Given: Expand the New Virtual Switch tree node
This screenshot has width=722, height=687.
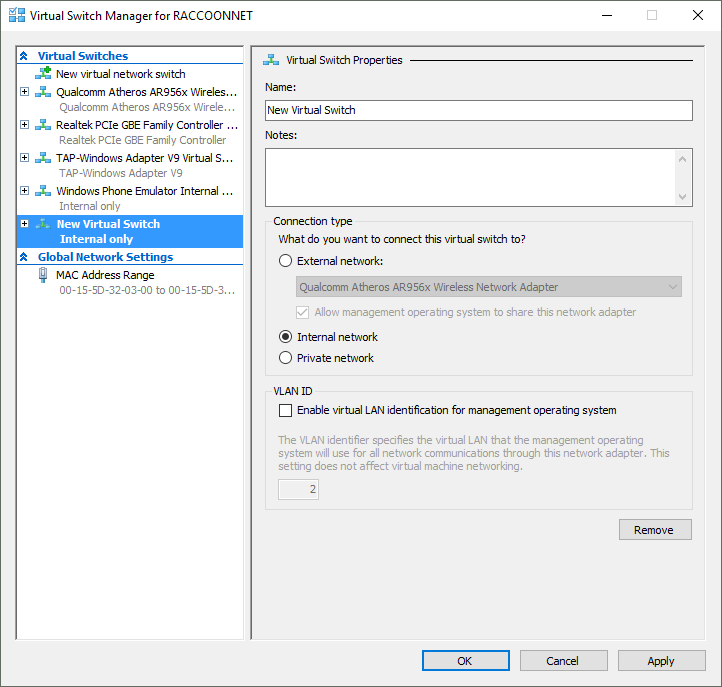Looking at the screenshot, I should (x=25, y=224).
